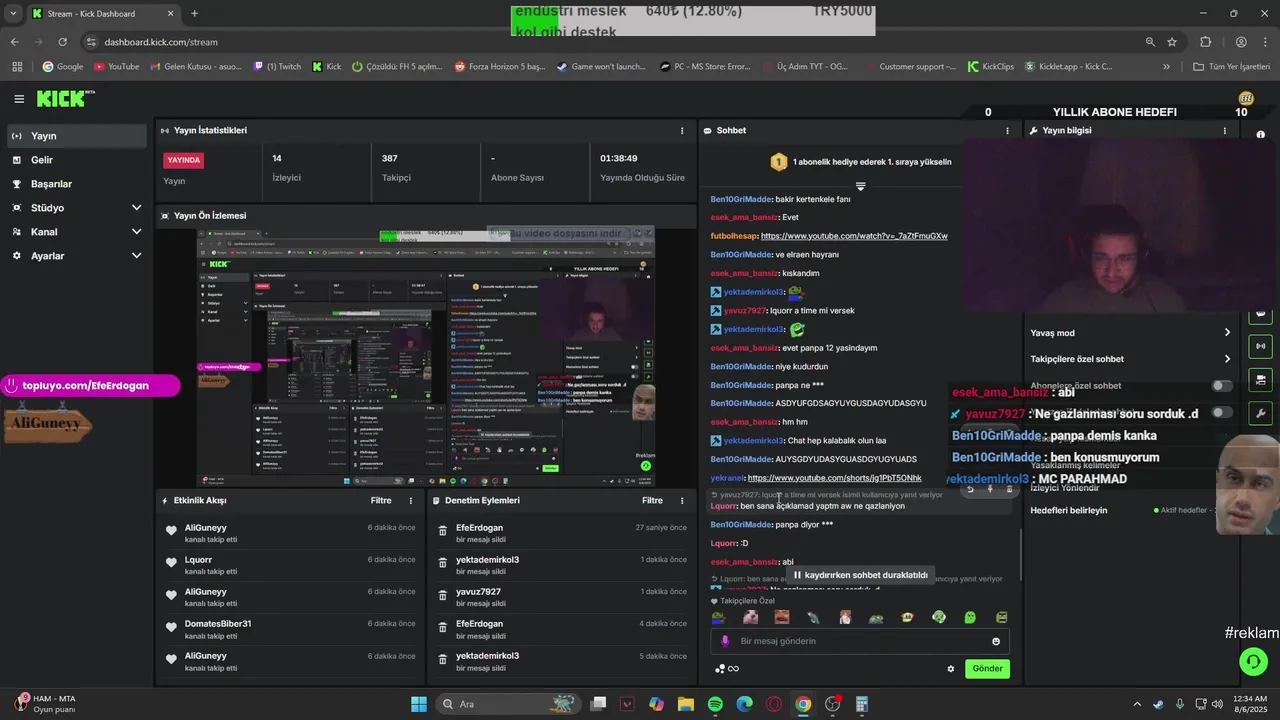Click Hedefleri belirleyin
Image resolution: width=1280 pixels, height=720 pixels.
[1069, 510]
